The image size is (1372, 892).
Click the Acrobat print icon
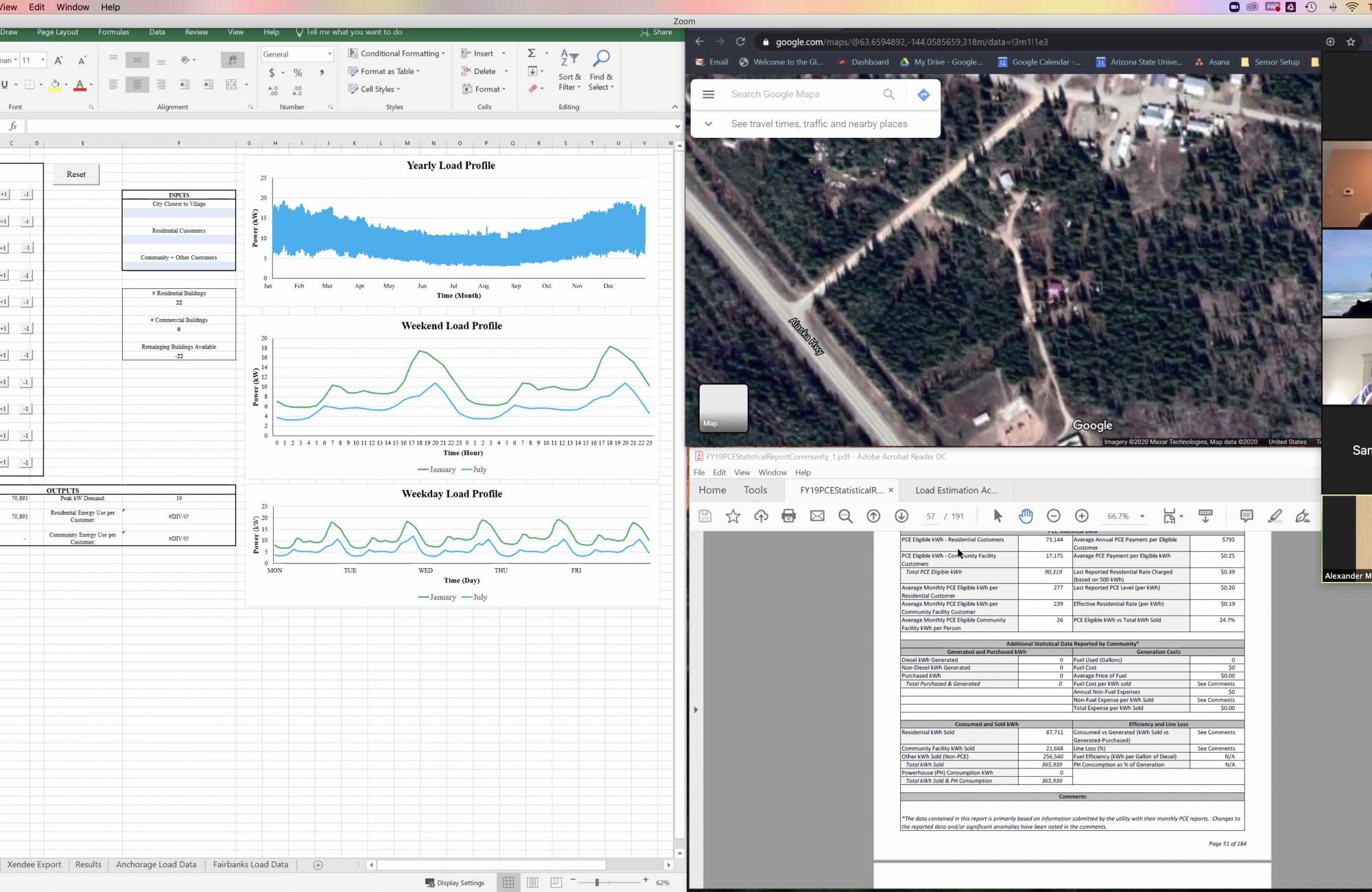[x=789, y=516]
